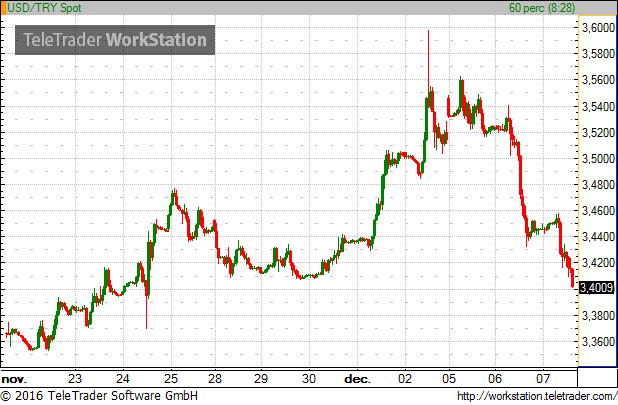The width and height of the screenshot is (618, 405).
Task: Select date 24 on the time axis
Action: (x=123, y=379)
